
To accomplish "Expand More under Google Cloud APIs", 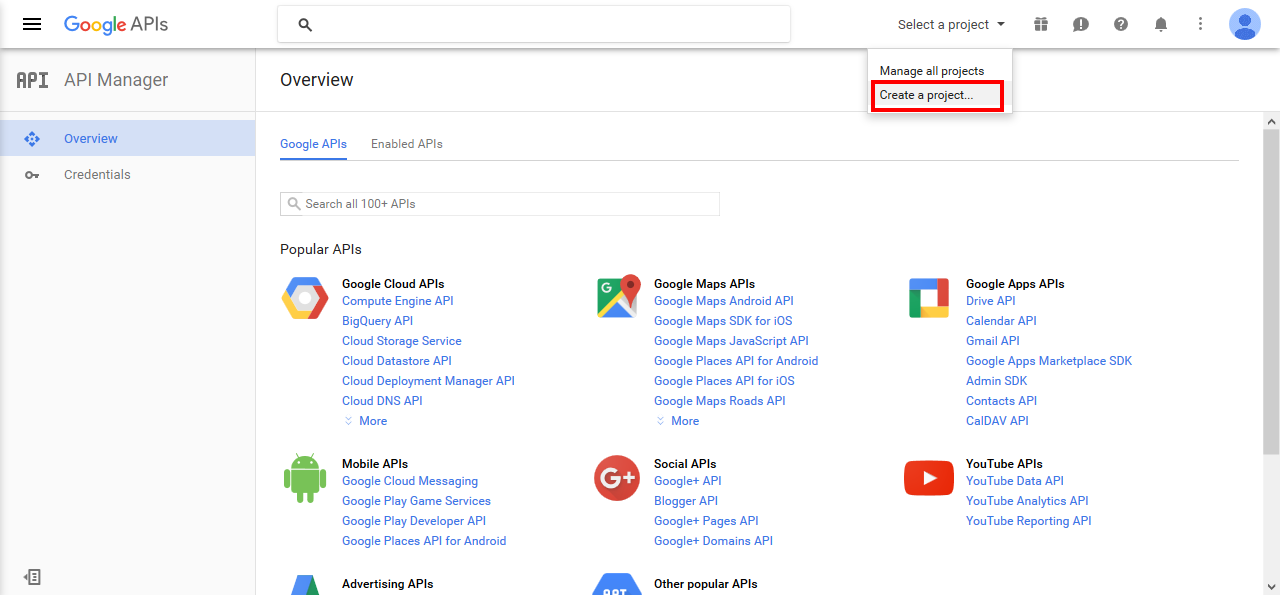I will 365,420.
